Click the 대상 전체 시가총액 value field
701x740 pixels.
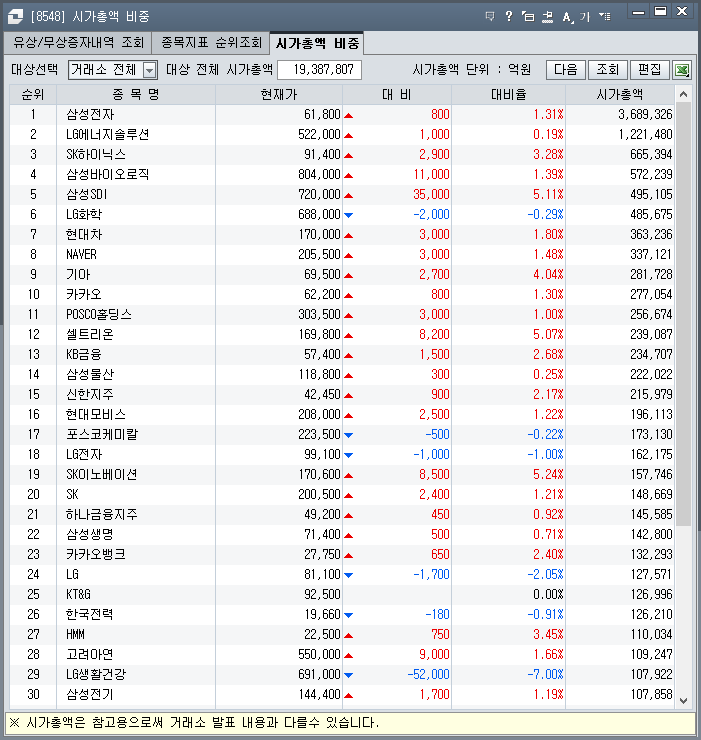[x=320, y=70]
